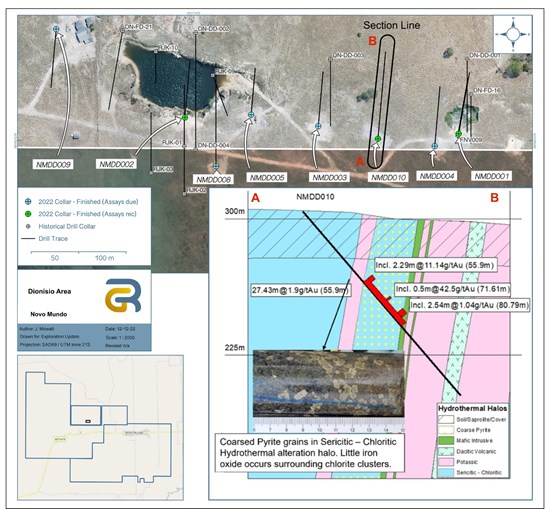Click the Potassic pink legend swatch
The width and height of the screenshot is (550, 509).
pyautogui.click(x=445, y=462)
